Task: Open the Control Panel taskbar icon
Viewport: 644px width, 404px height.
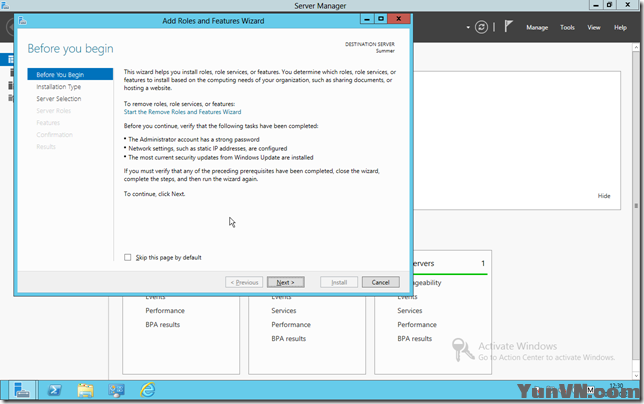Action: [x=116, y=390]
